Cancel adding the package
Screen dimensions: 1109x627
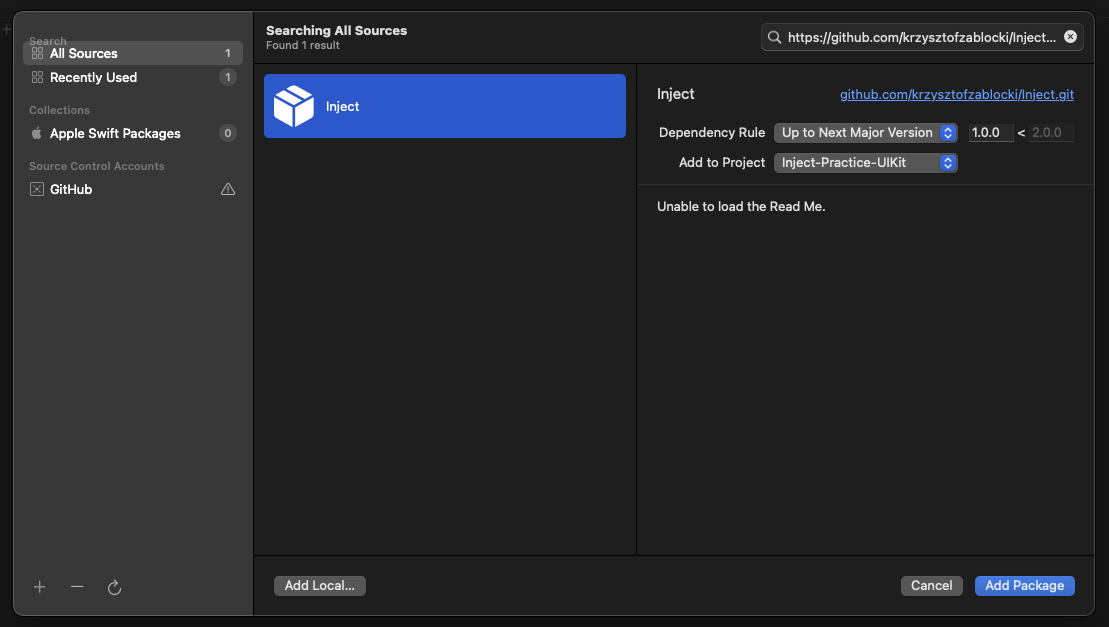tap(931, 585)
